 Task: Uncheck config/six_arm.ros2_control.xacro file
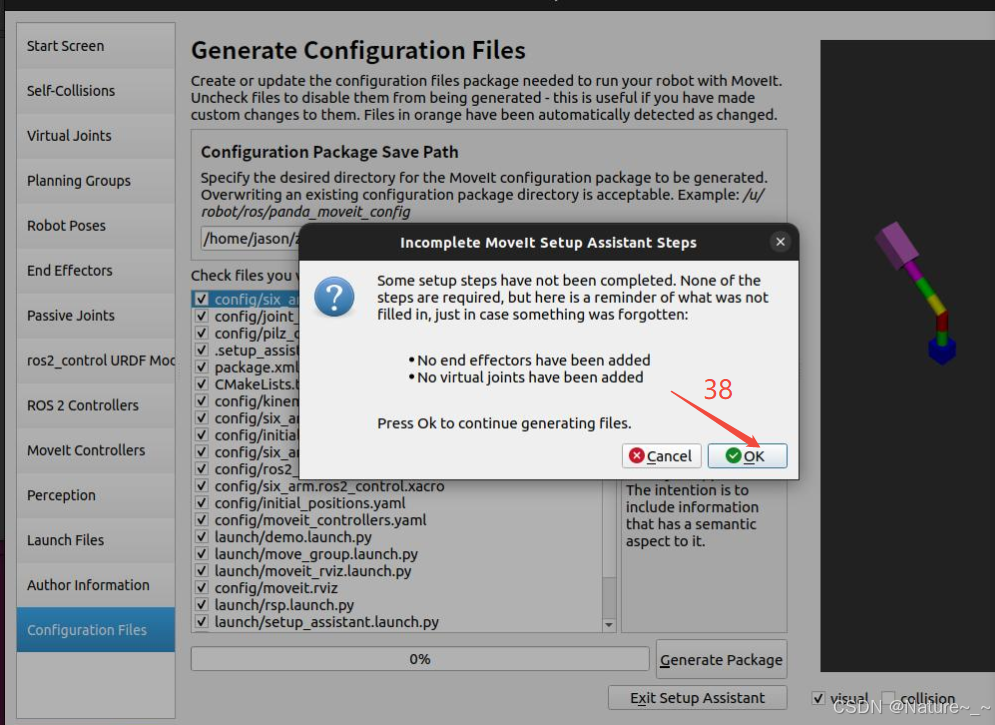click(x=202, y=486)
